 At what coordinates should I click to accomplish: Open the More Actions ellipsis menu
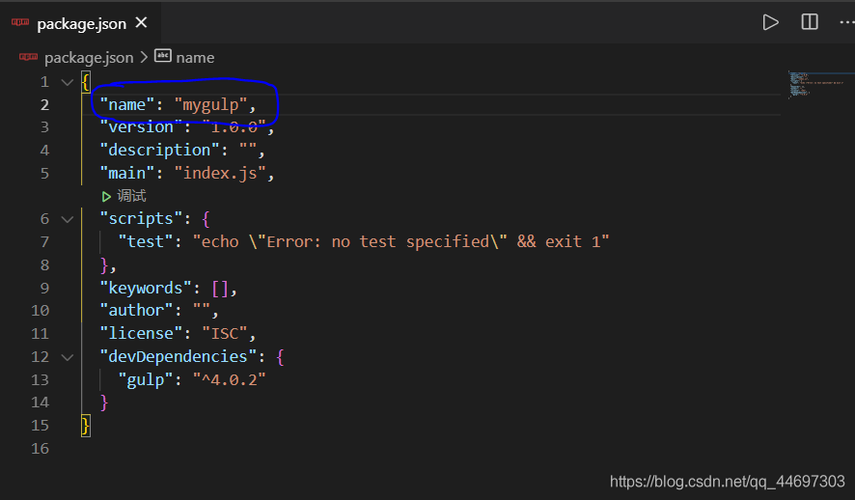pos(846,22)
